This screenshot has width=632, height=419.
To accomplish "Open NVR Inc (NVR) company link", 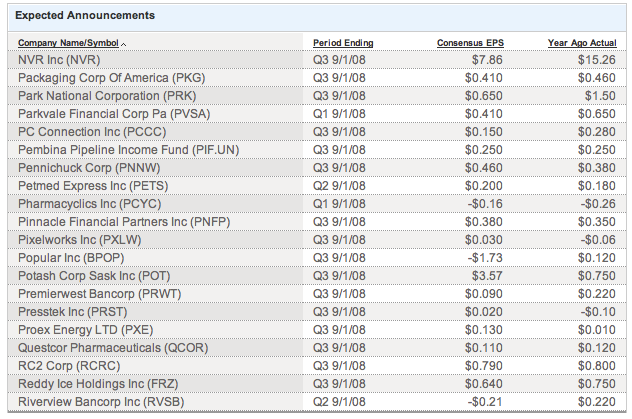I will [59, 59].
